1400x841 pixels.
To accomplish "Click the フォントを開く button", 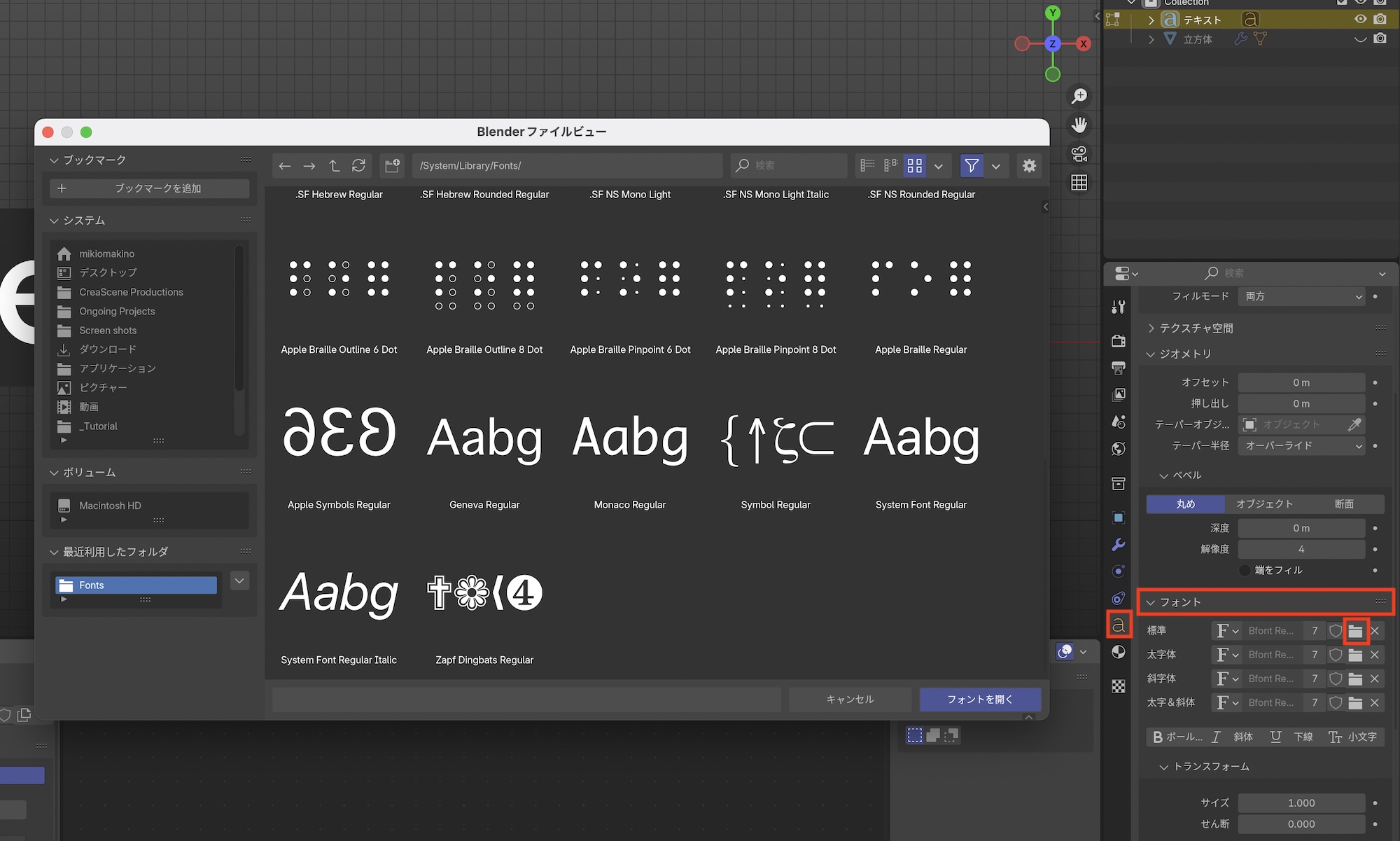I will click(979, 699).
